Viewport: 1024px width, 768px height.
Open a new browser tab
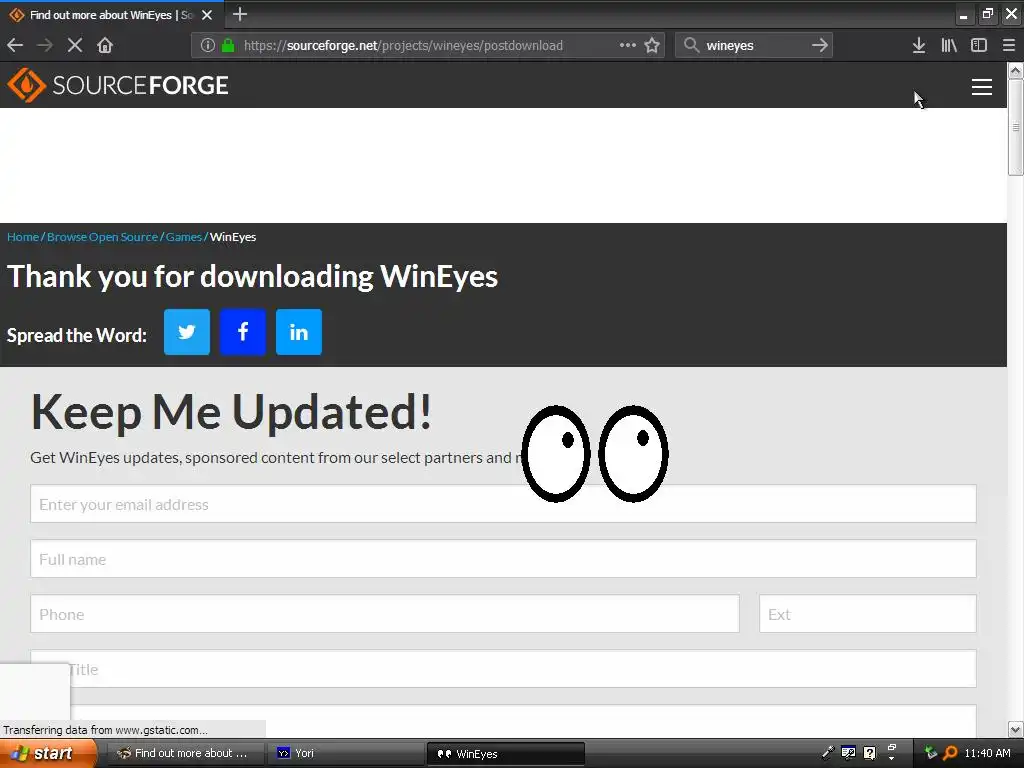240,14
